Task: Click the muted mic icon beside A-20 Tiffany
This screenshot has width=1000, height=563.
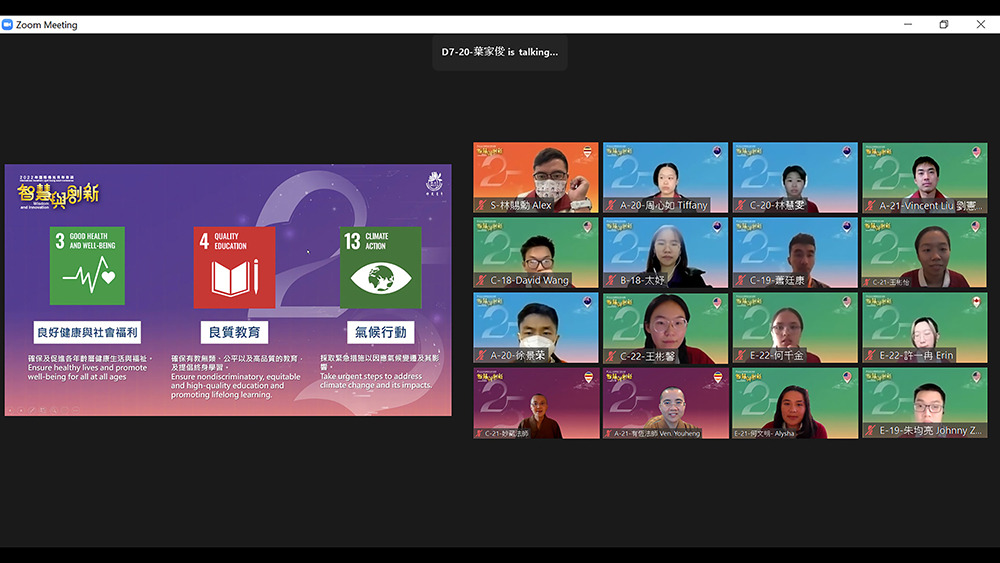Action: [x=611, y=205]
